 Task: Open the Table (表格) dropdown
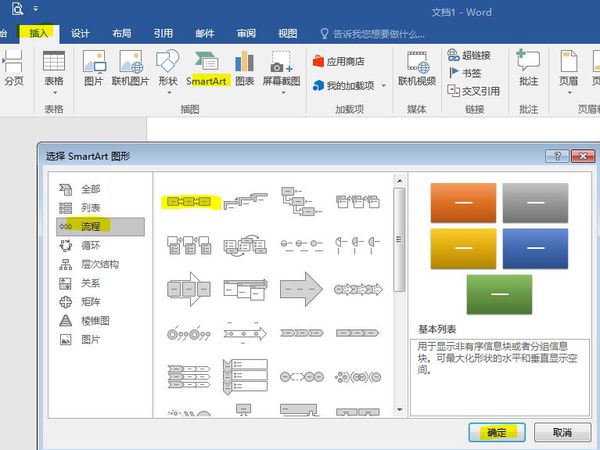tap(54, 73)
